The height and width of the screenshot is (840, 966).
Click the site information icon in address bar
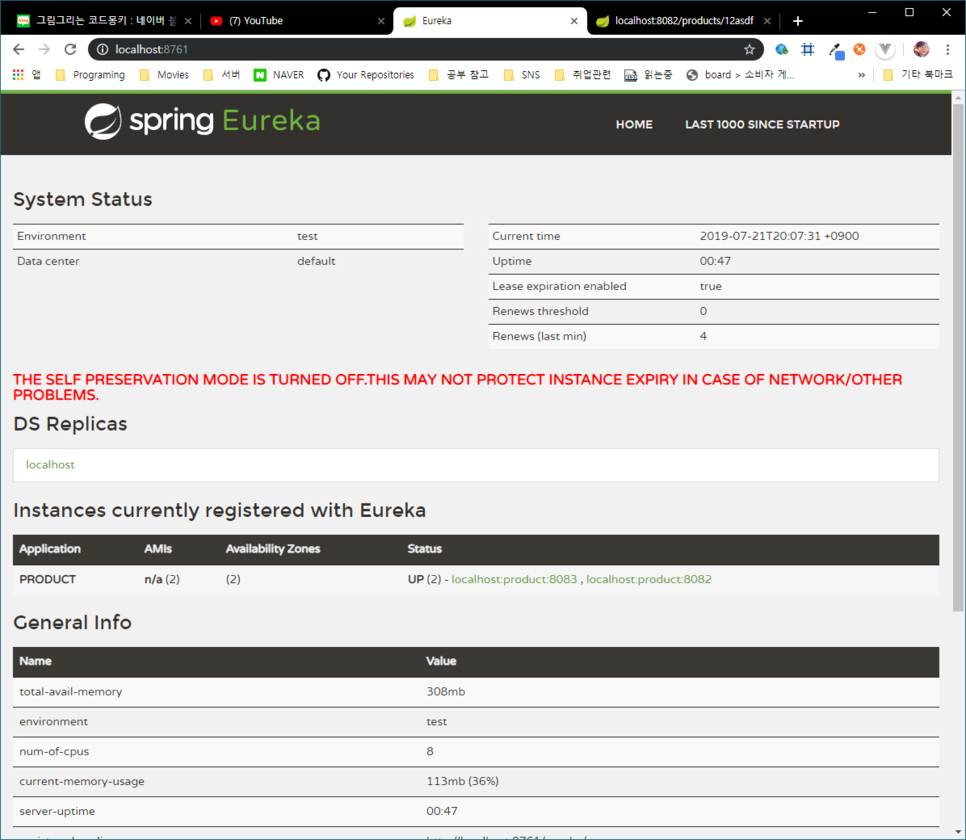[102, 49]
